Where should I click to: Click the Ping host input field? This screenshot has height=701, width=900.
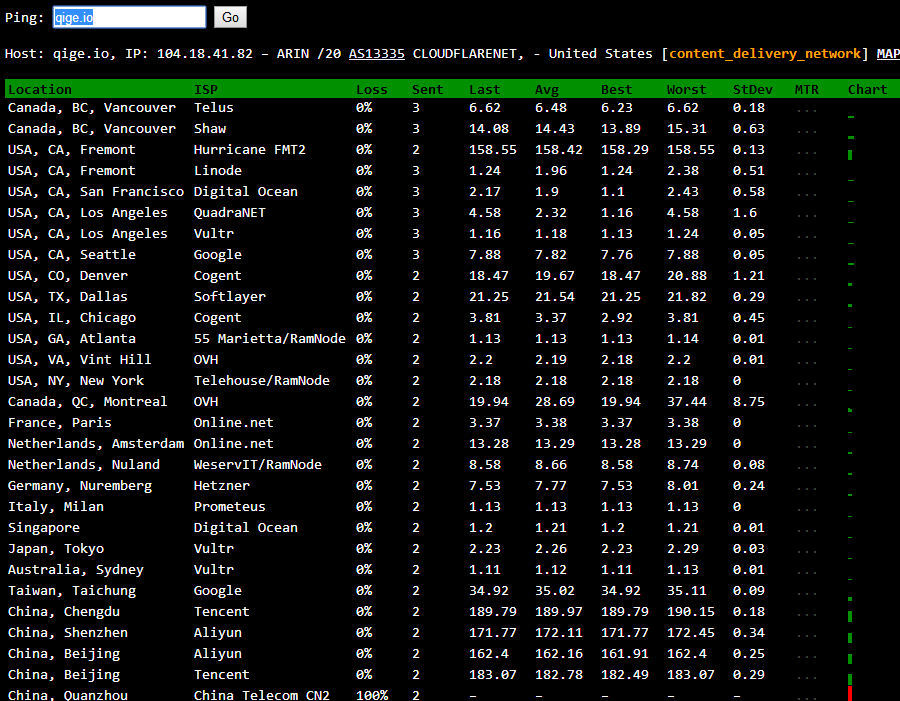[x=129, y=17]
